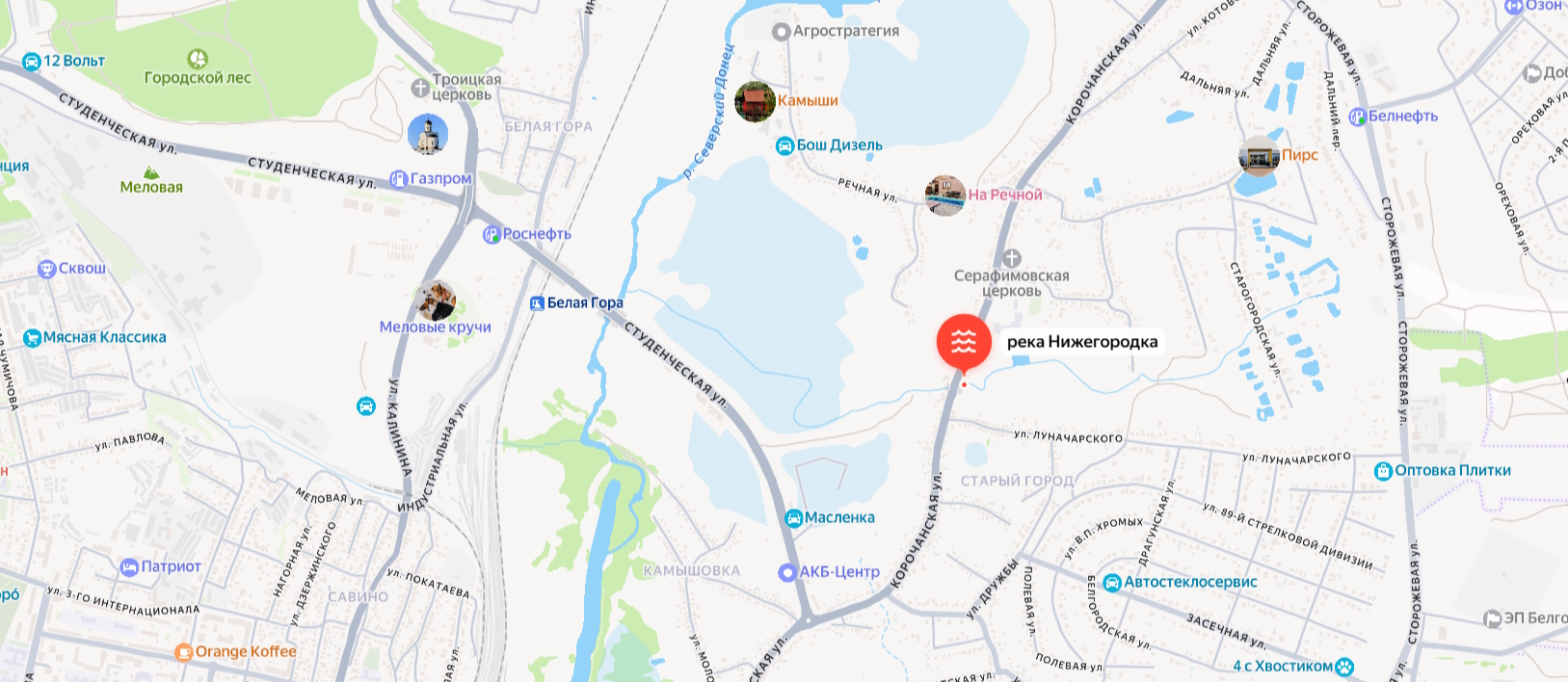Screen dimensions: 1568x682
Task: Open the Городской лес park icon
Action: point(198,60)
